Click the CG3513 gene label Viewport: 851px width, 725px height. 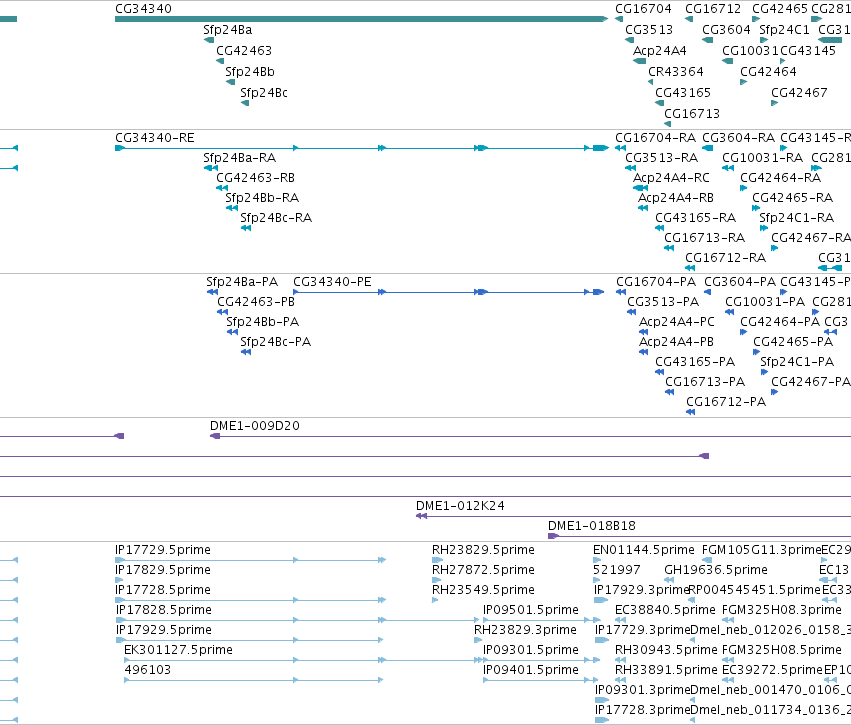[x=649, y=30]
